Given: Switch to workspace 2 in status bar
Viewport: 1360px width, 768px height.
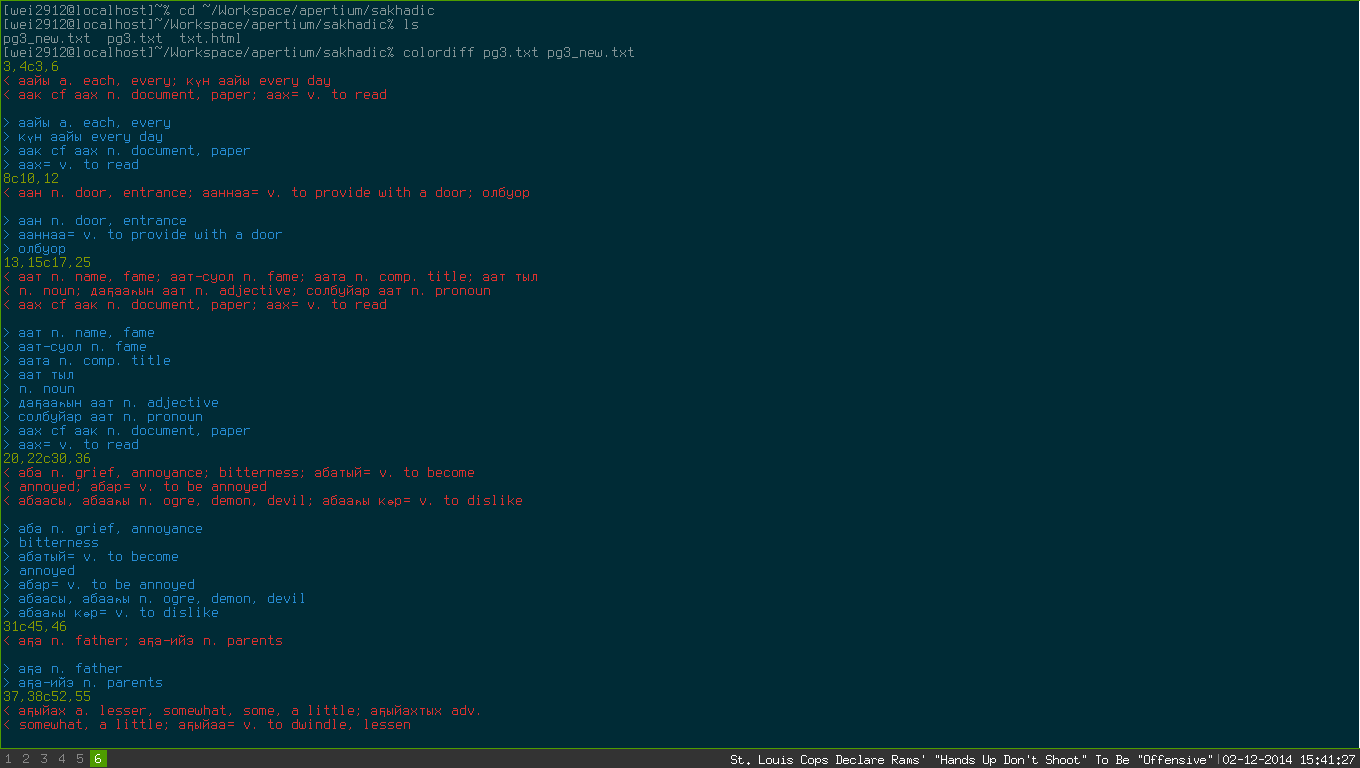Looking at the screenshot, I should 26,759.
